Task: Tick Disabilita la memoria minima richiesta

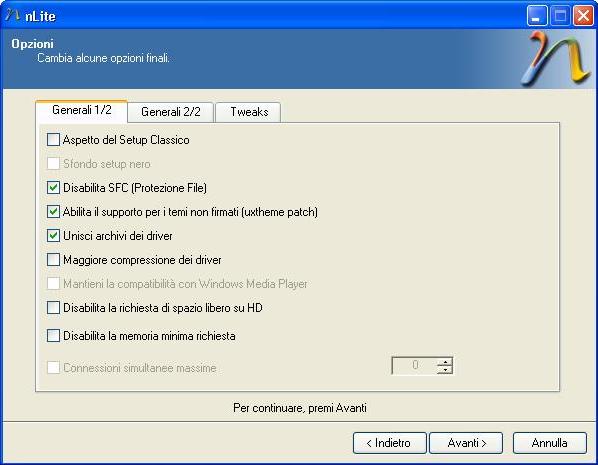Action: coord(53,336)
